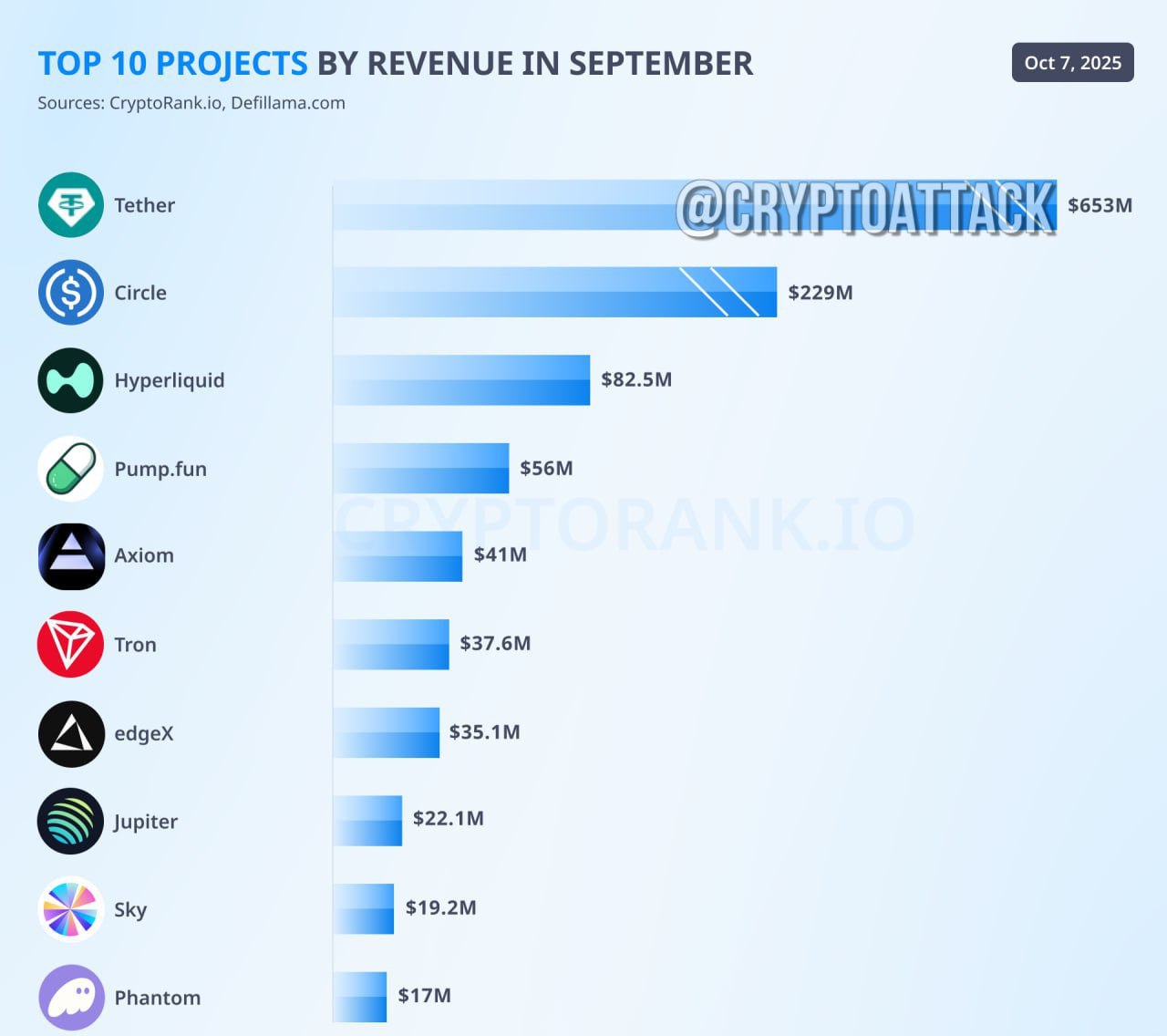Click the "Hyperliquid" label

tap(170, 381)
